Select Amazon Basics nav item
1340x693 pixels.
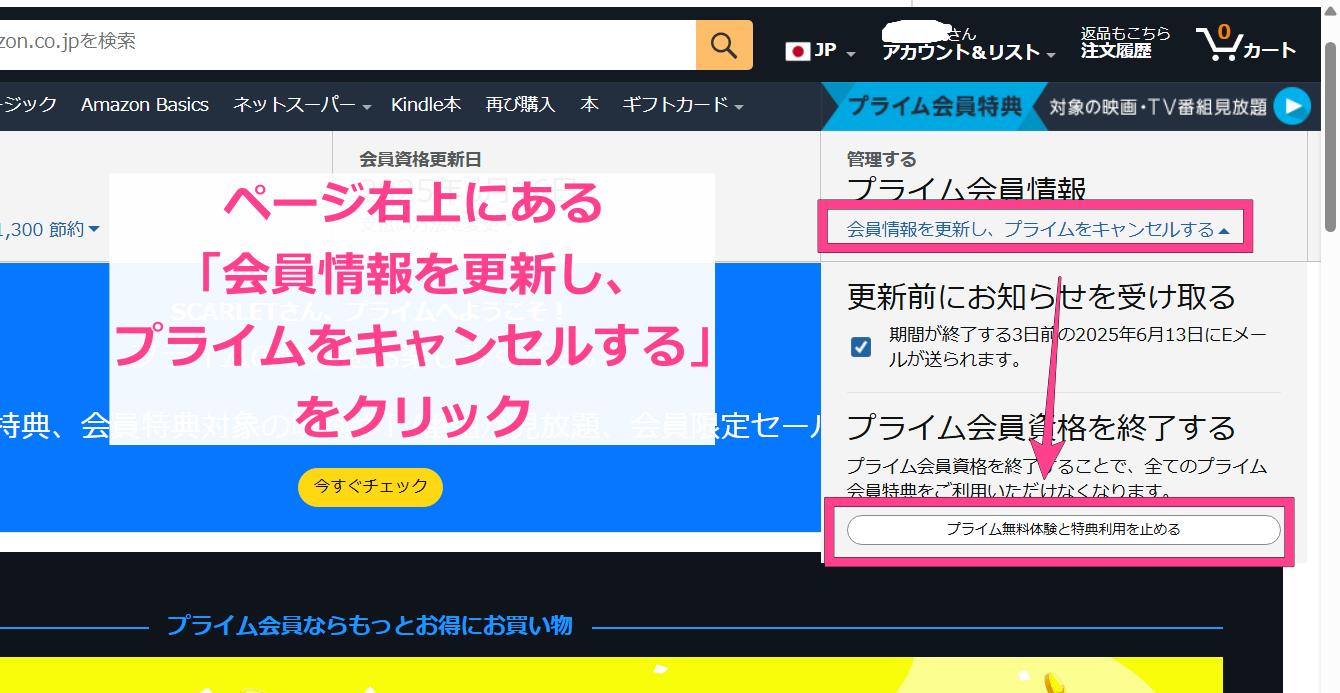[145, 105]
